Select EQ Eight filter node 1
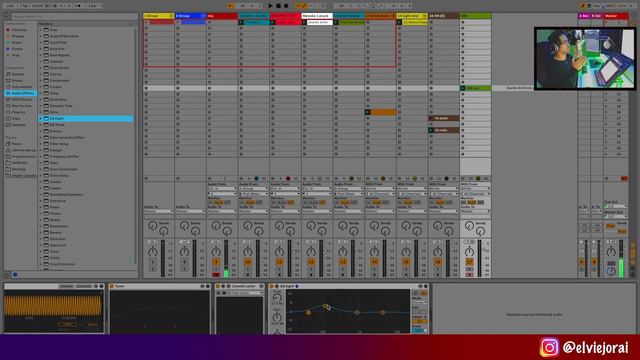The height and width of the screenshot is (360, 640). pos(309,312)
